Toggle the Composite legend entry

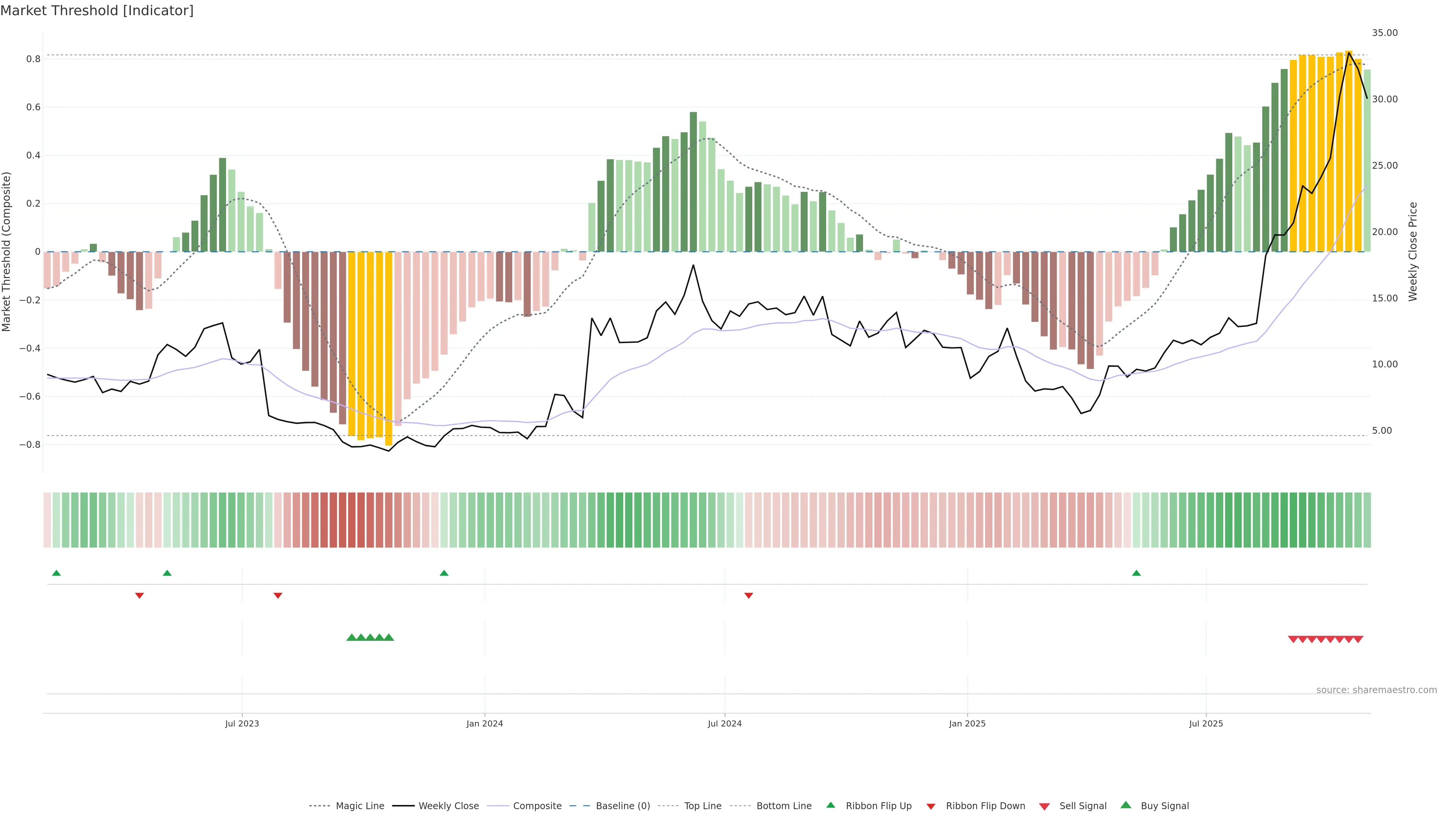[x=537, y=806]
